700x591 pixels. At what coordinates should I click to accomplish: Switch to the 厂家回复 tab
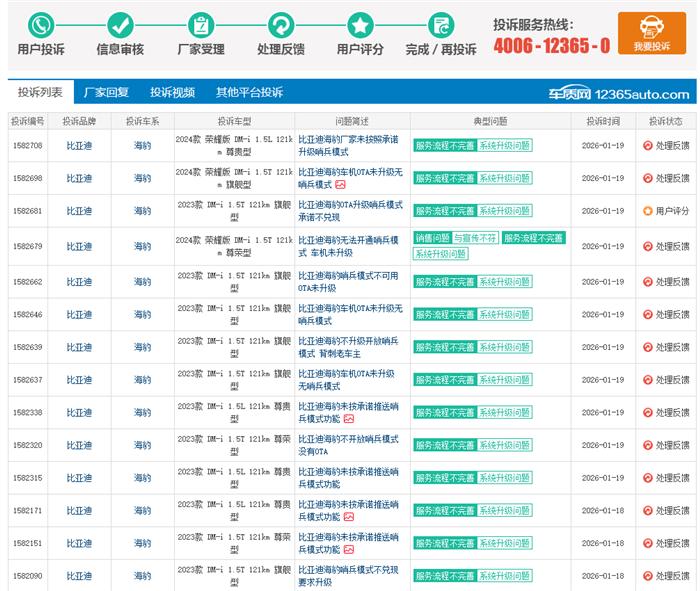click(106, 92)
